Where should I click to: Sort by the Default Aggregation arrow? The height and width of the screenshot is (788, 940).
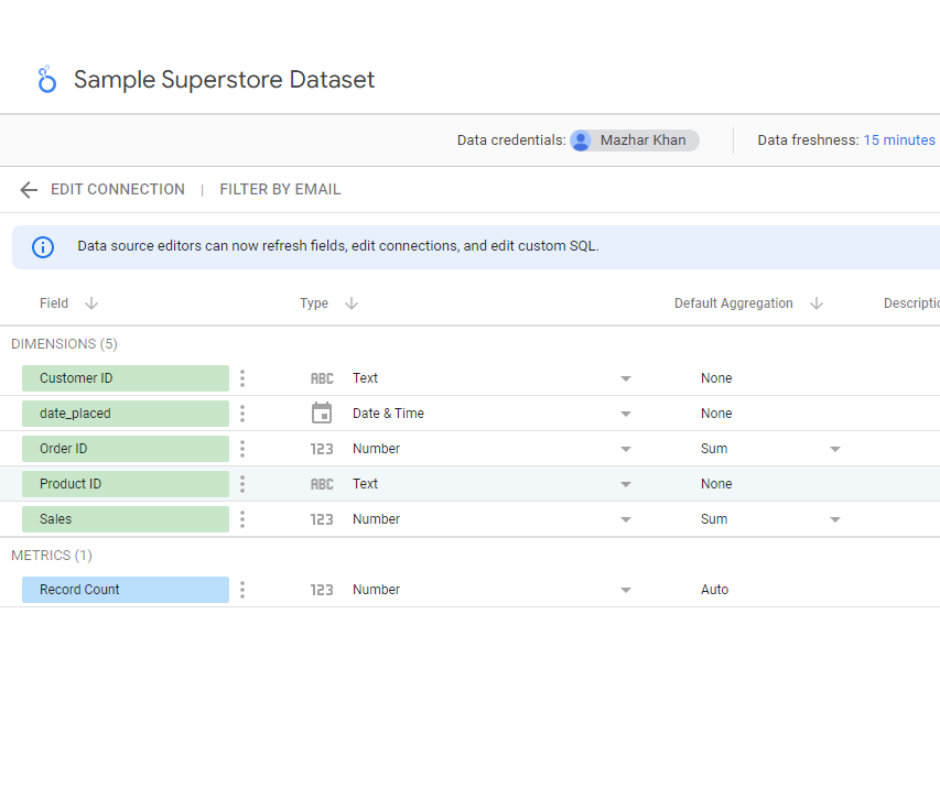pyautogui.click(x=816, y=304)
